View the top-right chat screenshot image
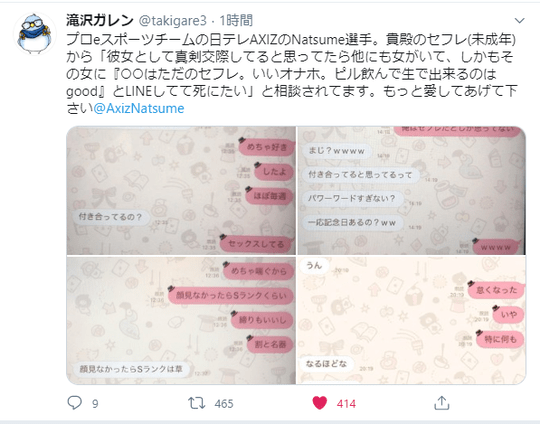Image resolution: width=540 pixels, height=424 pixels. tap(411, 190)
